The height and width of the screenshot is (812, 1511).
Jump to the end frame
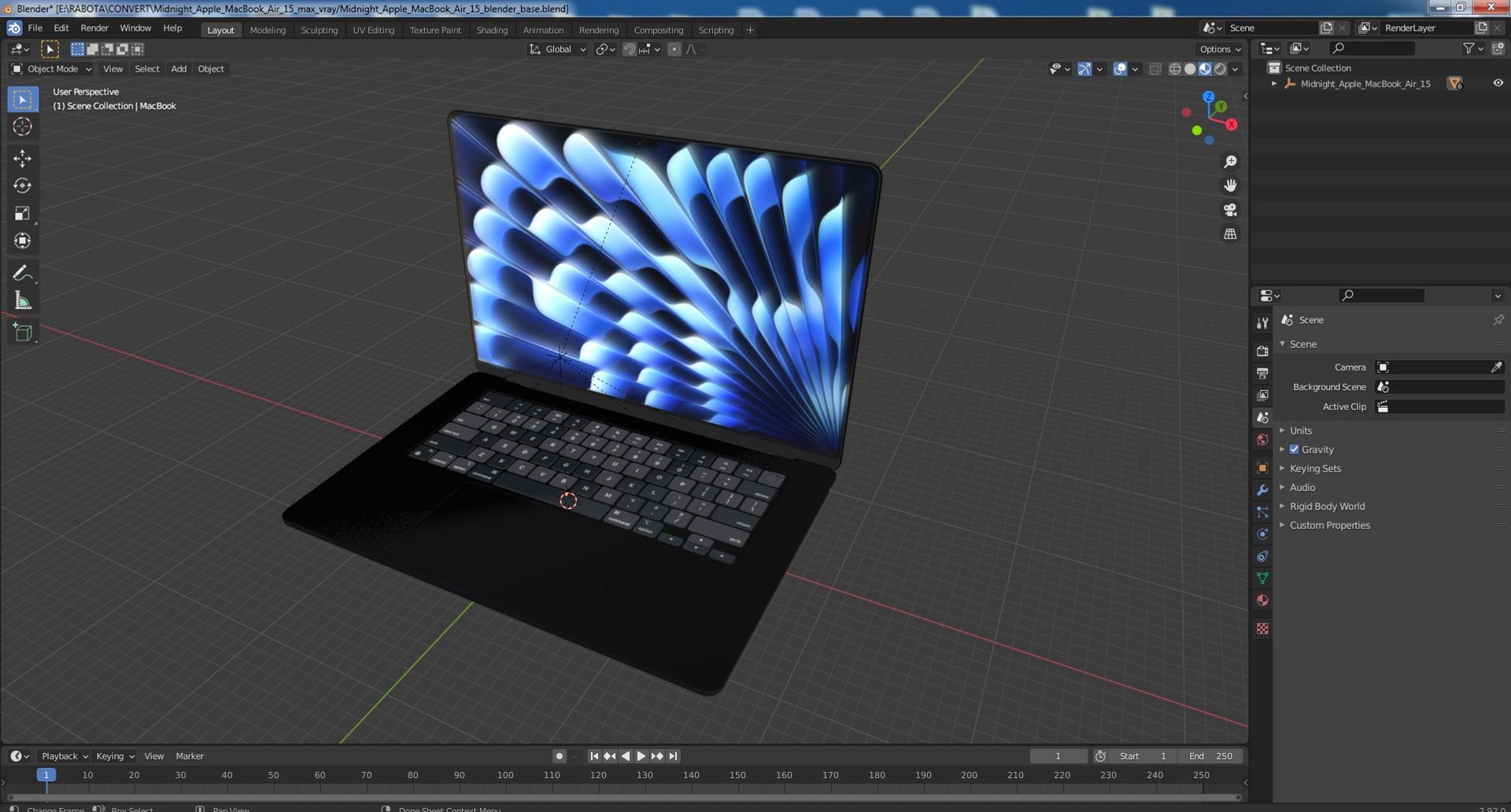(673, 756)
